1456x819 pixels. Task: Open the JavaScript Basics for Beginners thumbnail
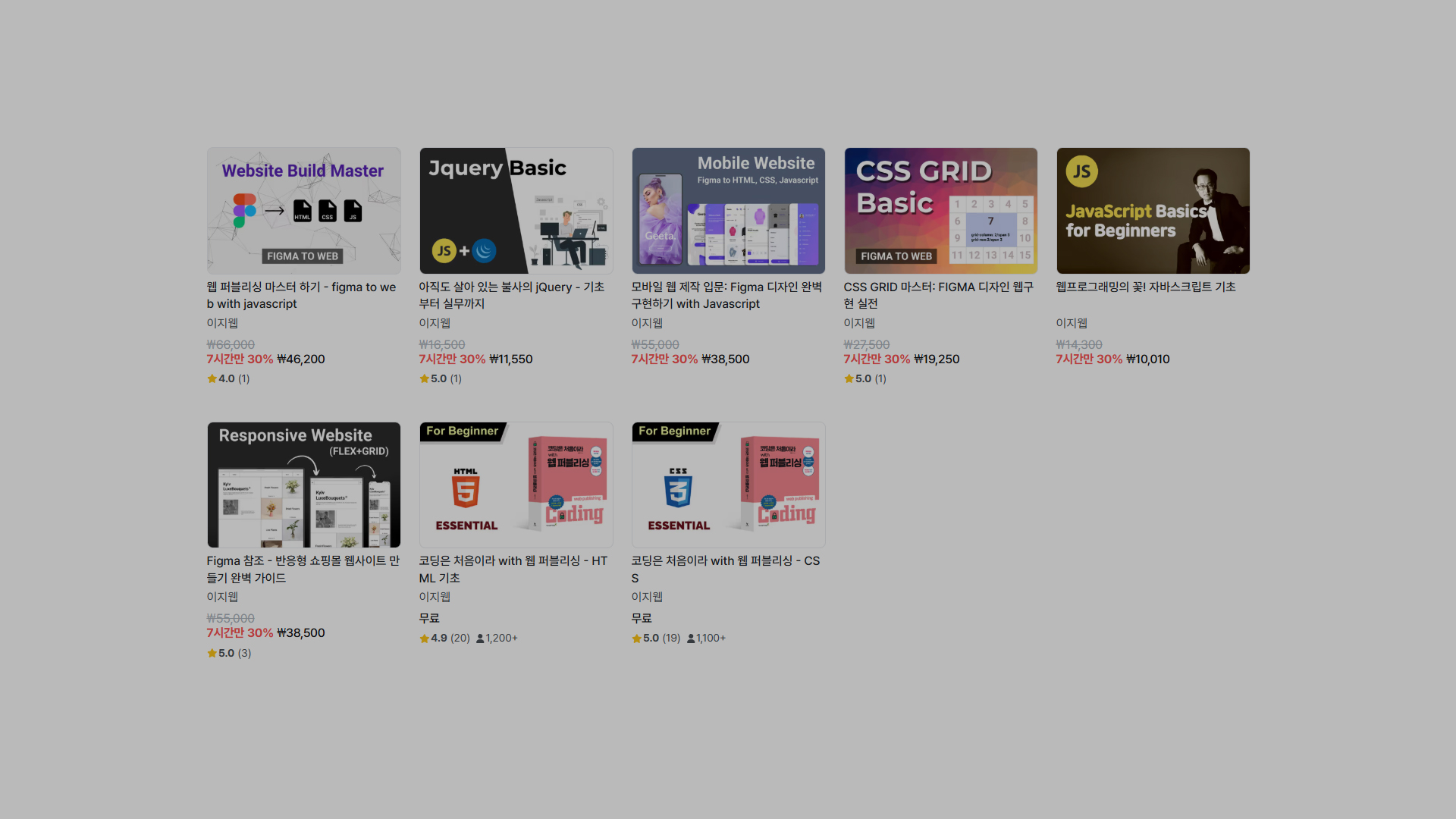click(x=1153, y=211)
